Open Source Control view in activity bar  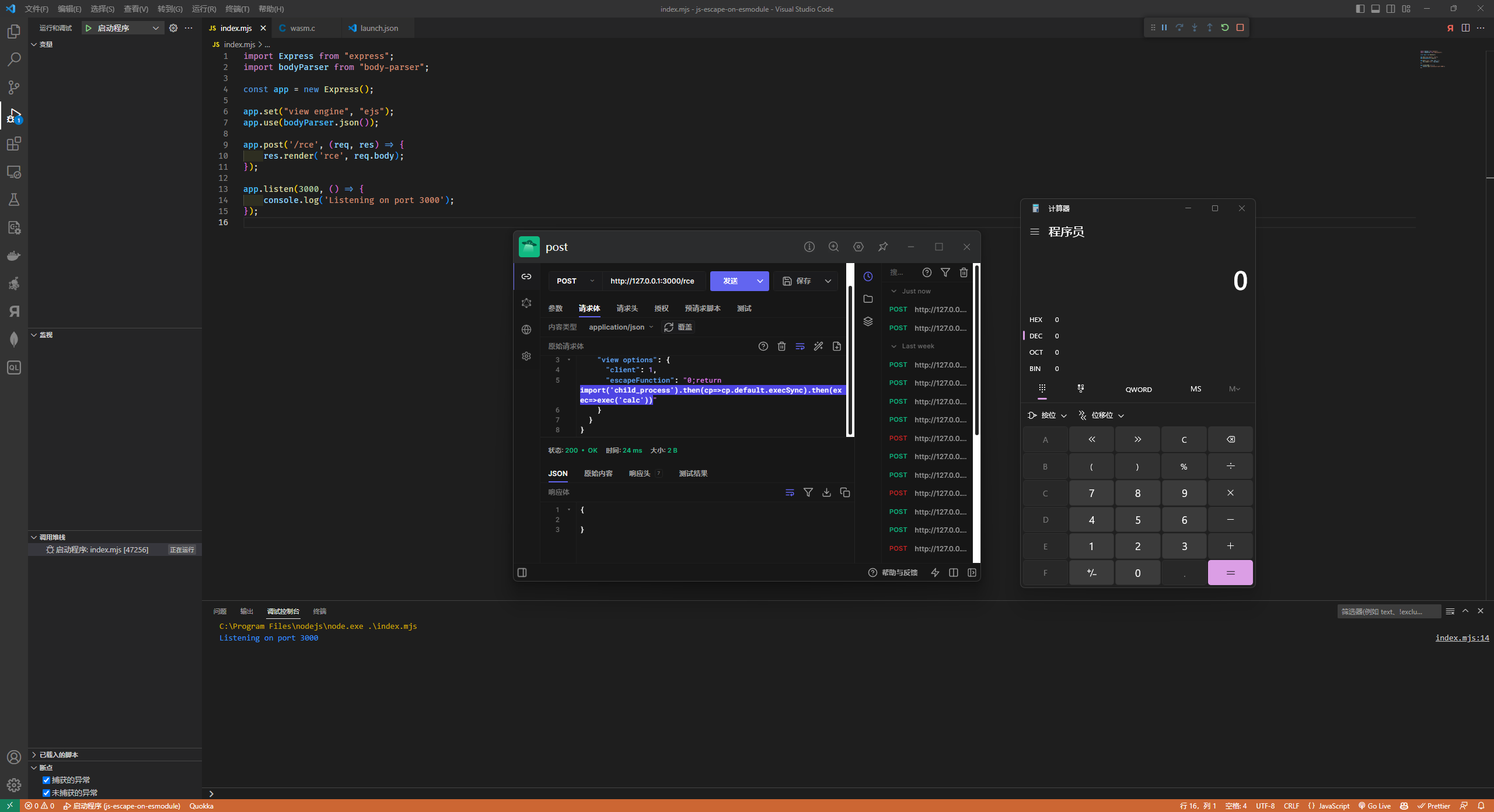point(14,87)
